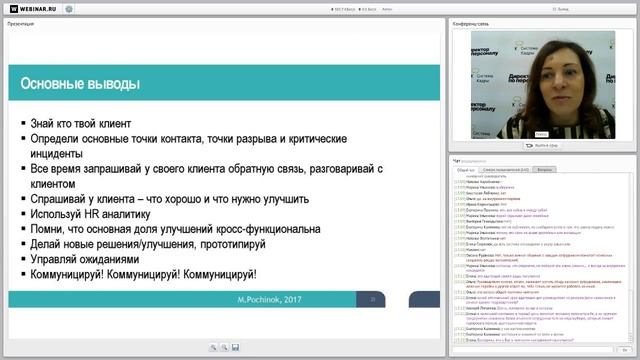The image size is (640, 360).
Task: Click the slide number badge in footer
Action: (x=371, y=300)
